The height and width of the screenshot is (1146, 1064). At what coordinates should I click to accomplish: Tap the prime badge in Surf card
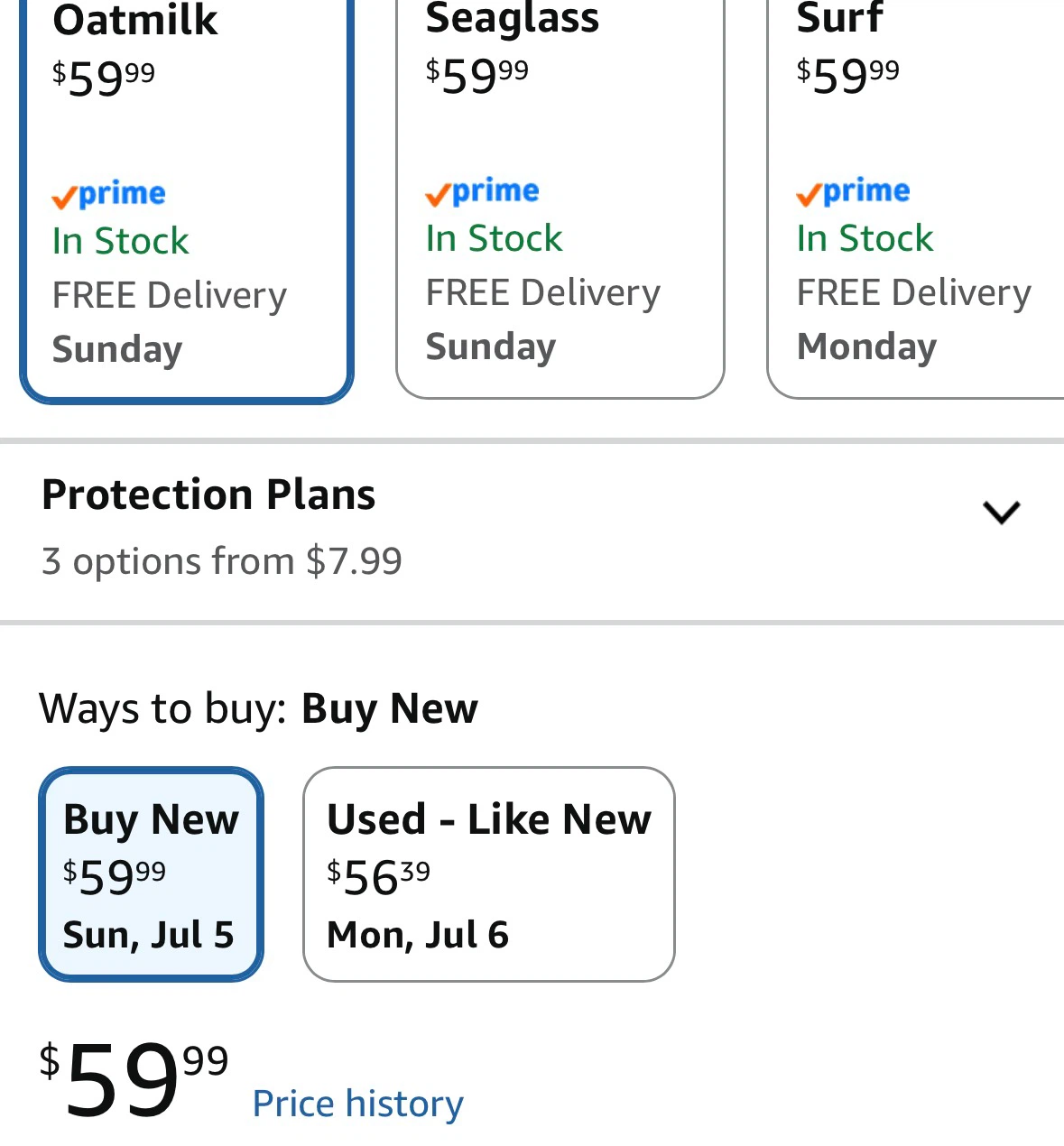[853, 191]
